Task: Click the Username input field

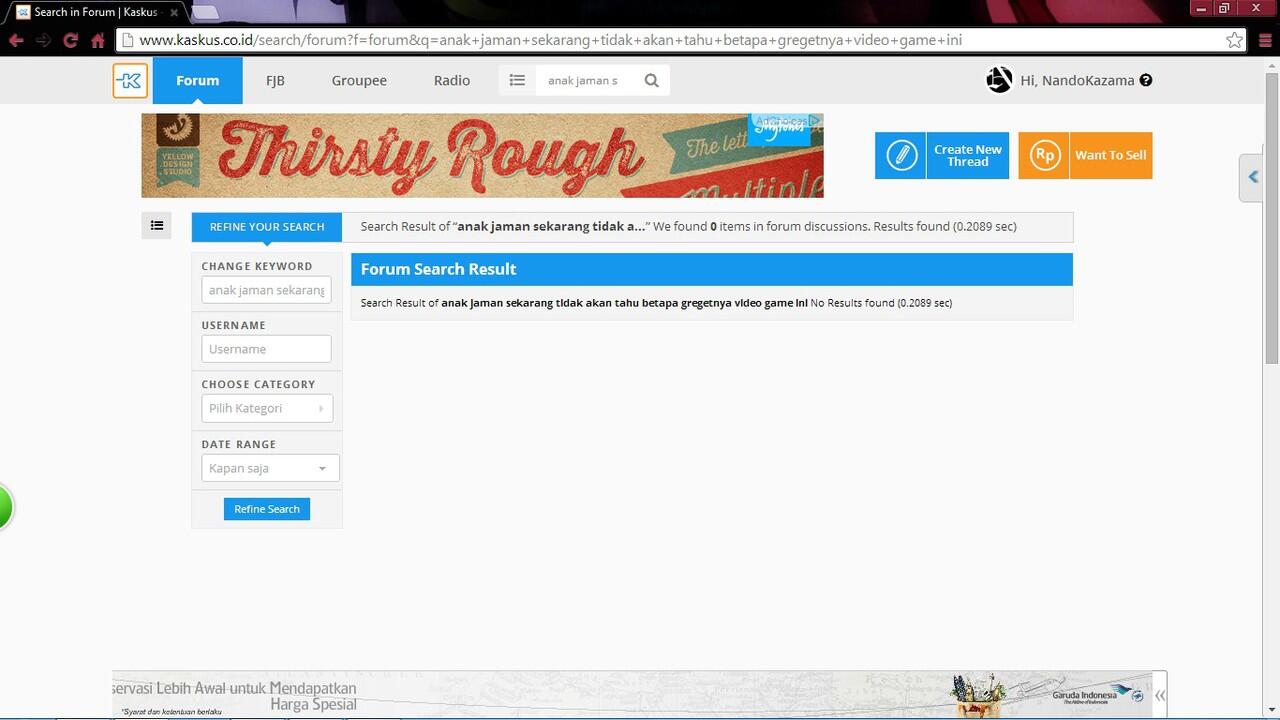Action: click(266, 349)
